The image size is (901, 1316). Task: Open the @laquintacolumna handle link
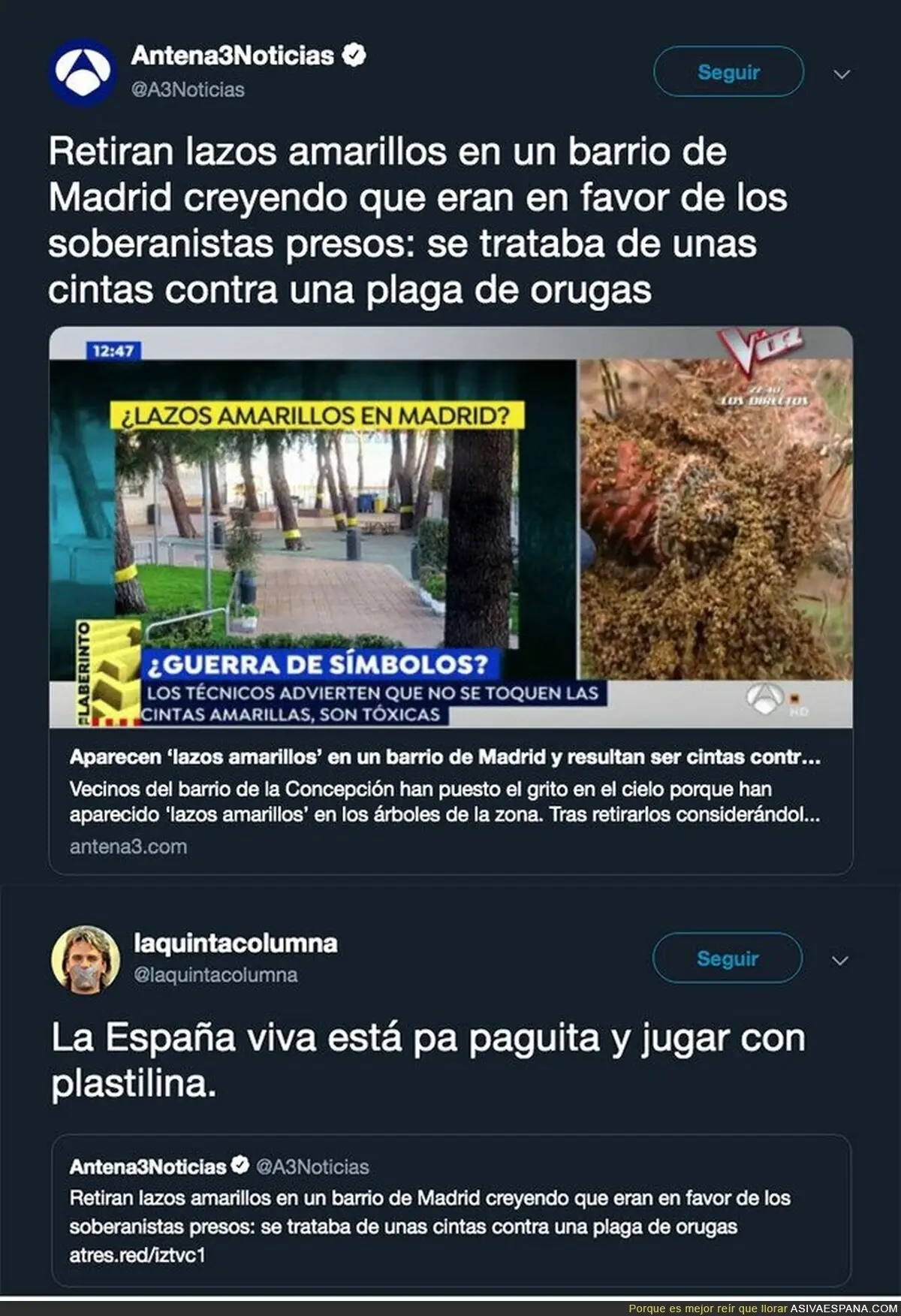pyautogui.click(x=215, y=975)
